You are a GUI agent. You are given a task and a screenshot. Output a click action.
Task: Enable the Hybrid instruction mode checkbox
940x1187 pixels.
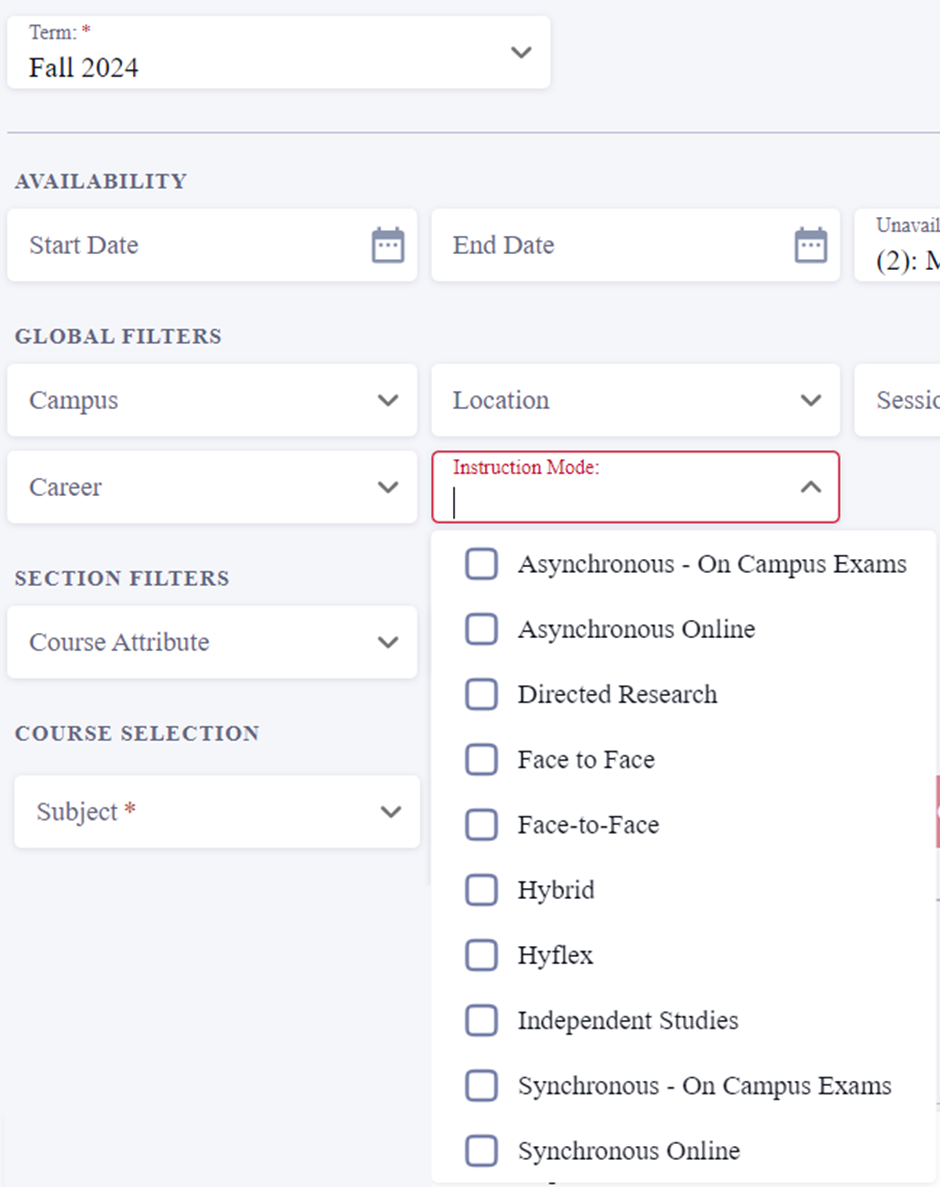pos(481,890)
